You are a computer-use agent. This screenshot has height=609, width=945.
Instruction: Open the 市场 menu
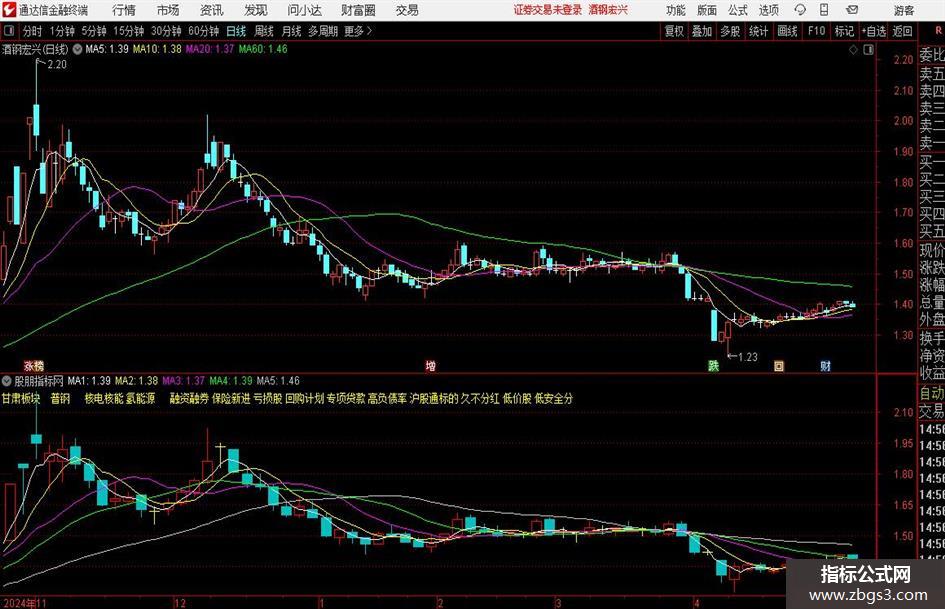tap(168, 10)
